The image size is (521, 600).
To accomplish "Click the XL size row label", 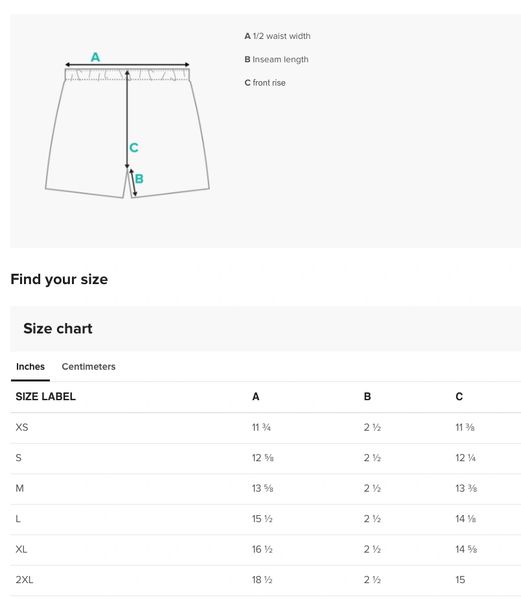I will point(21,549).
